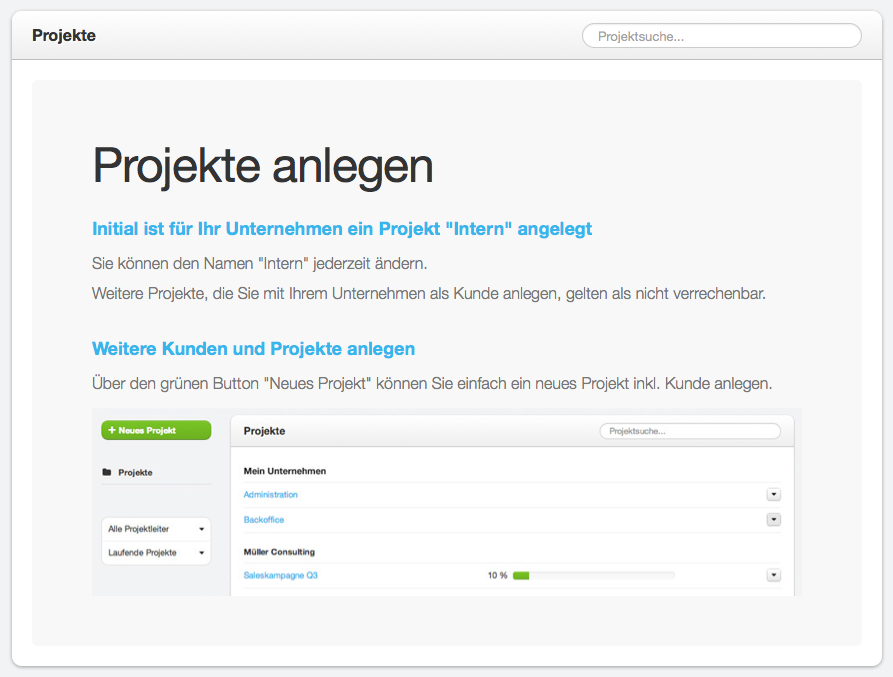Click the plus icon on Neues Projekt
Screen dimensions: 893x677
click(112, 430)
